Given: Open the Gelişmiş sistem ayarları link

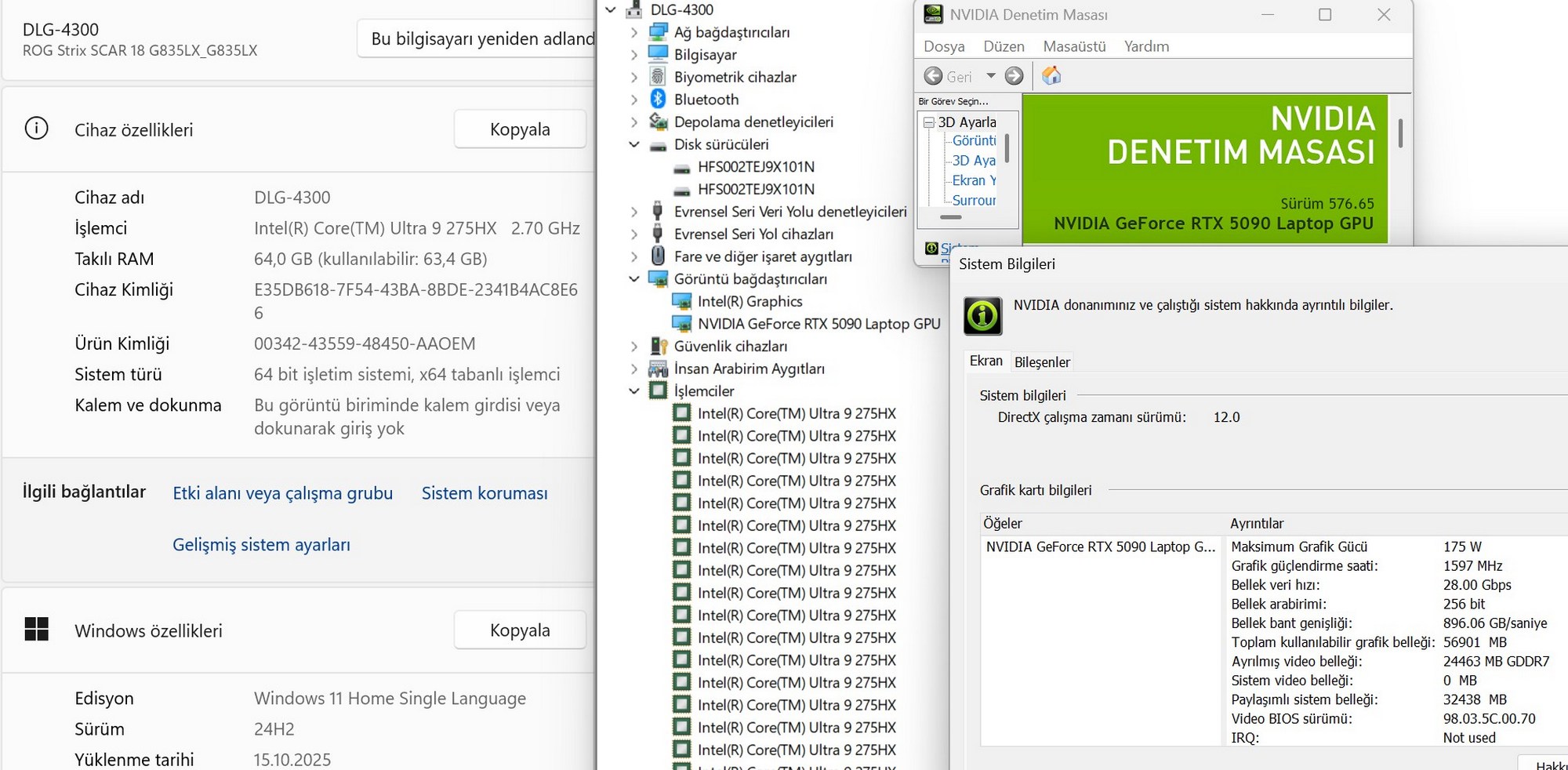Looking at the screenshot, I should (x=261, y=545).
